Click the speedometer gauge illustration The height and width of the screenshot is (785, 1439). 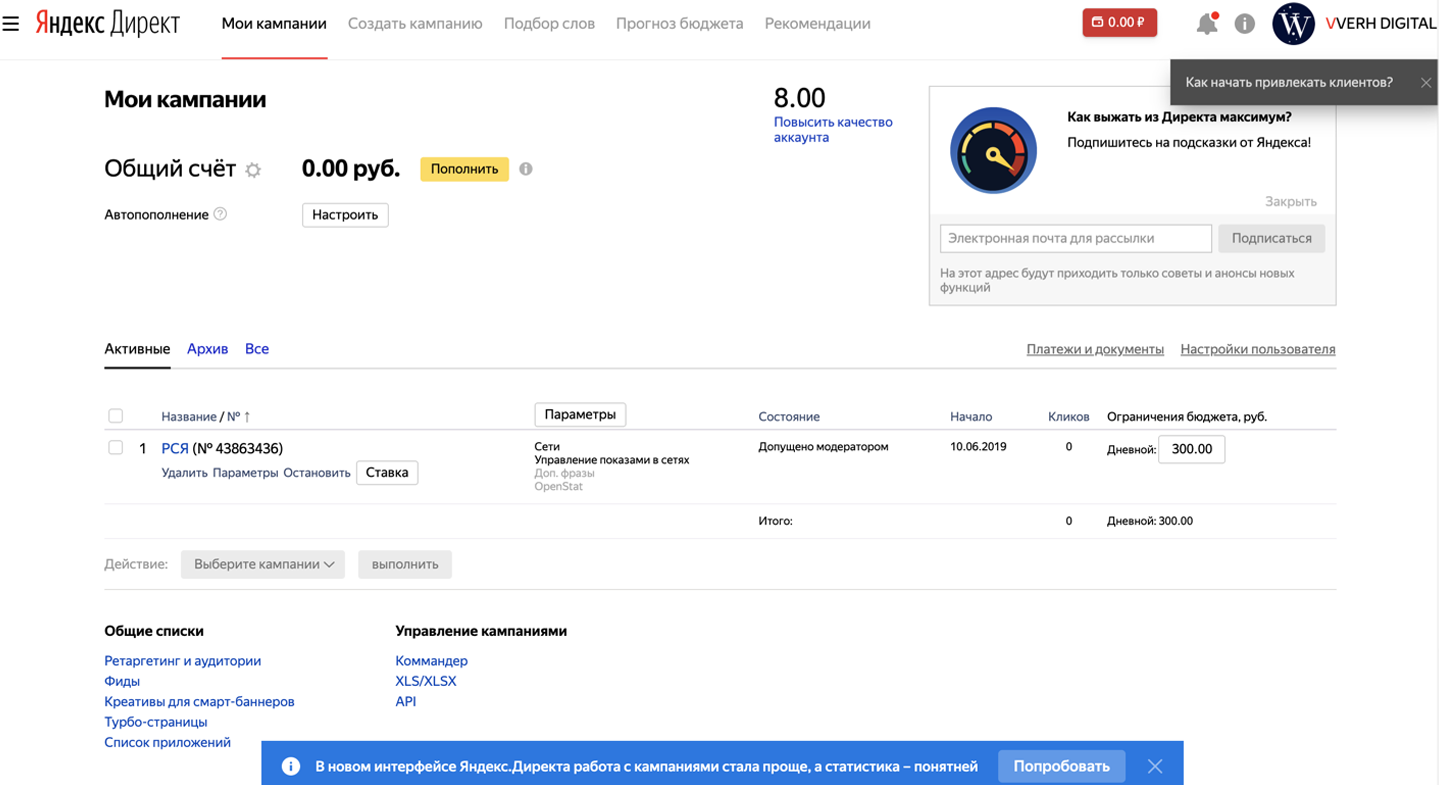pyautogui.click(x=993, y=150)
